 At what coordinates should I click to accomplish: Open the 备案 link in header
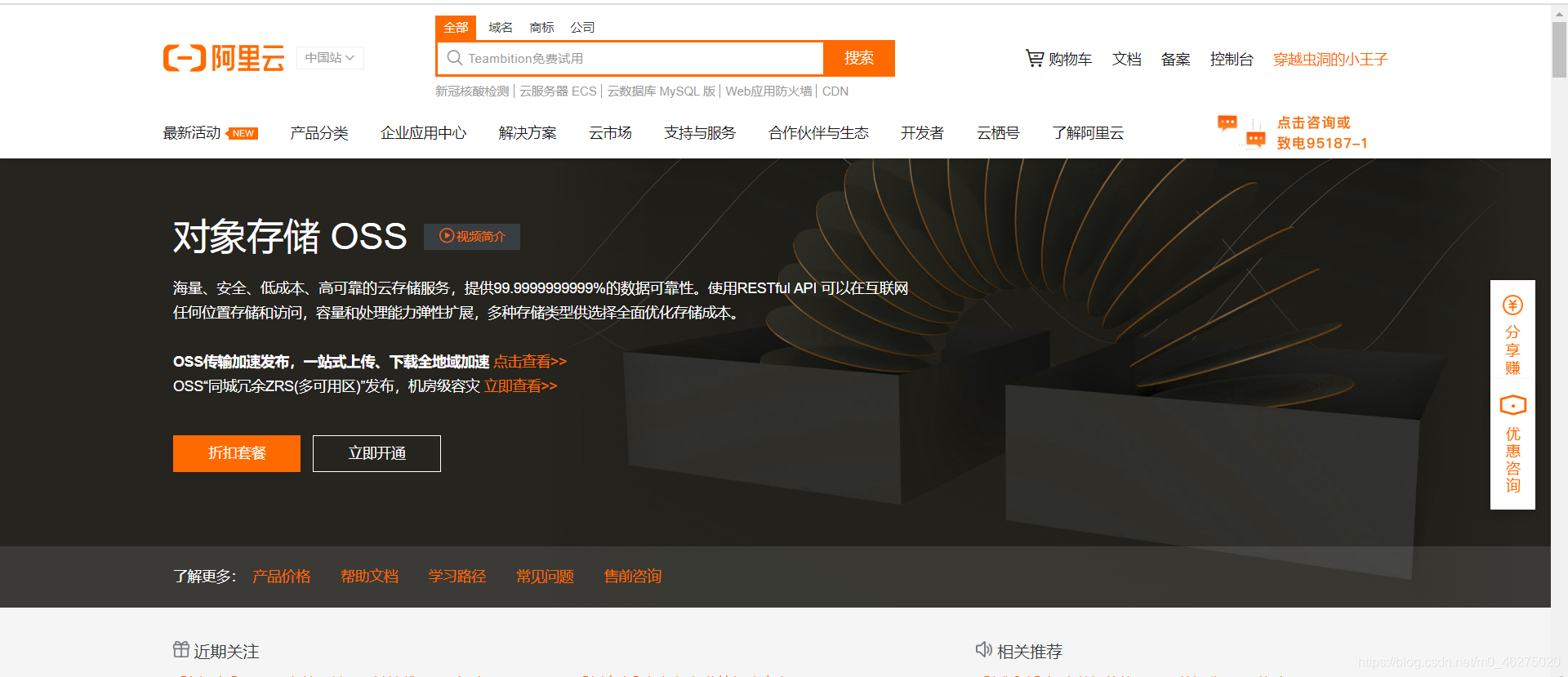(1176, 60)
